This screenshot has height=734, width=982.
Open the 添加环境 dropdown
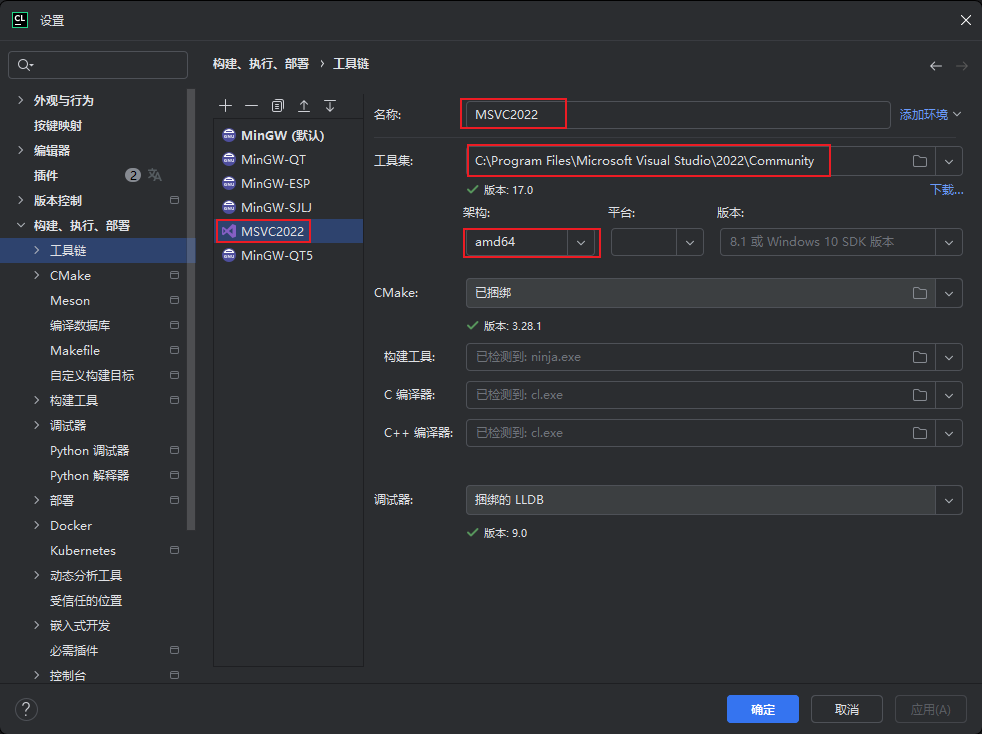click(x=928, y=114)
